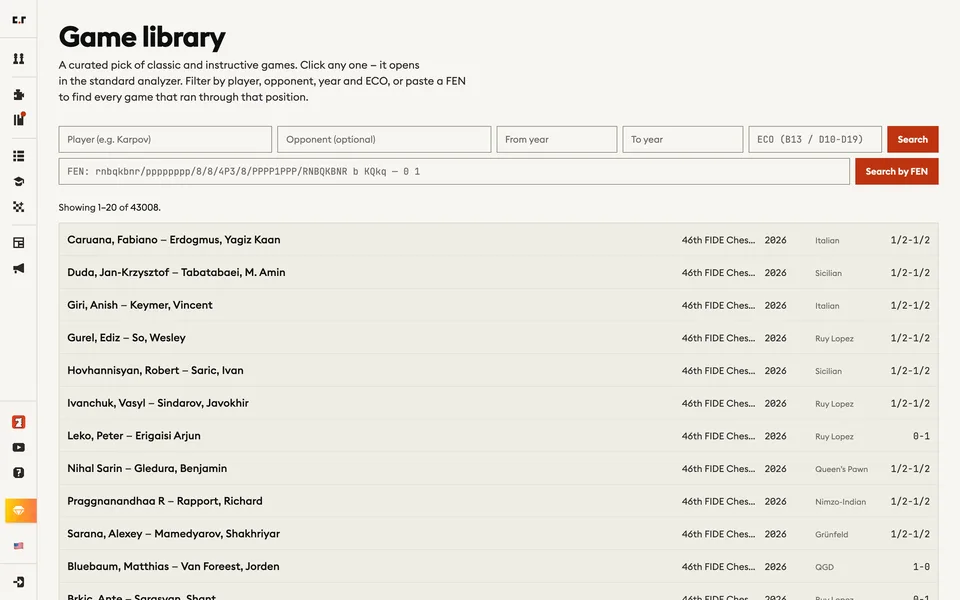Viewport: 960px width, 600px height.
Task: Open the bulleted list icon in the sidebar
Action: pos(19,156)
